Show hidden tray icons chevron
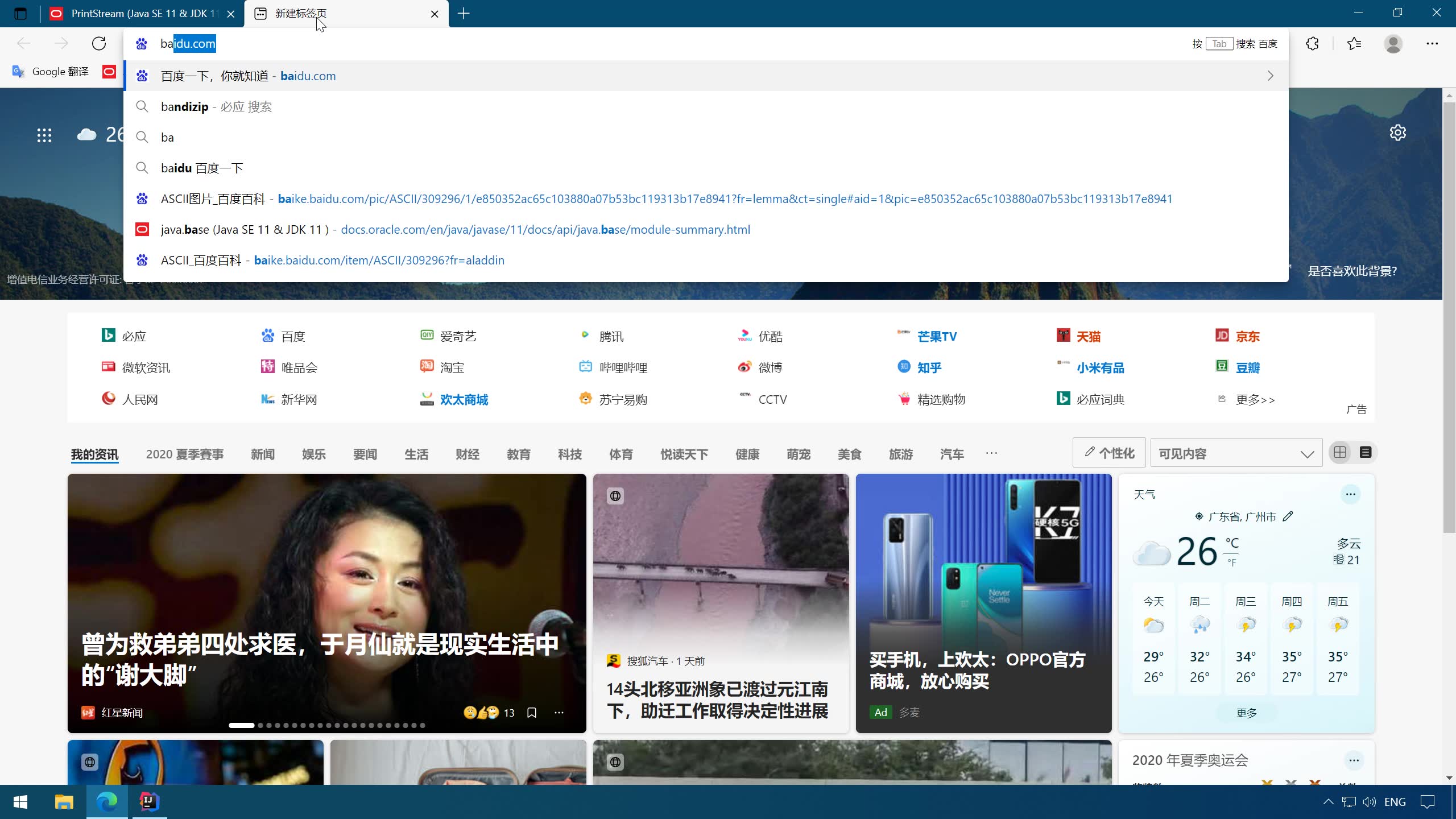Viewport: 1456px width, 819px height. click(x=1328, y=802)
